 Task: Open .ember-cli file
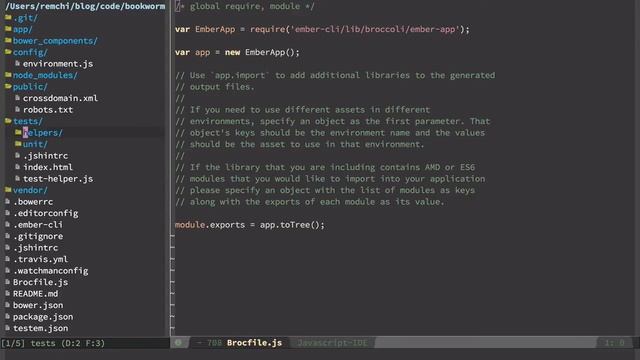click(38, 224)
